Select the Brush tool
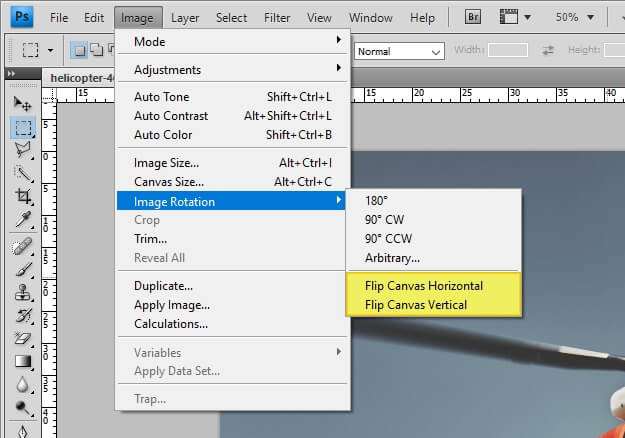This screenshot has height=438, width=625. [23, 269]
